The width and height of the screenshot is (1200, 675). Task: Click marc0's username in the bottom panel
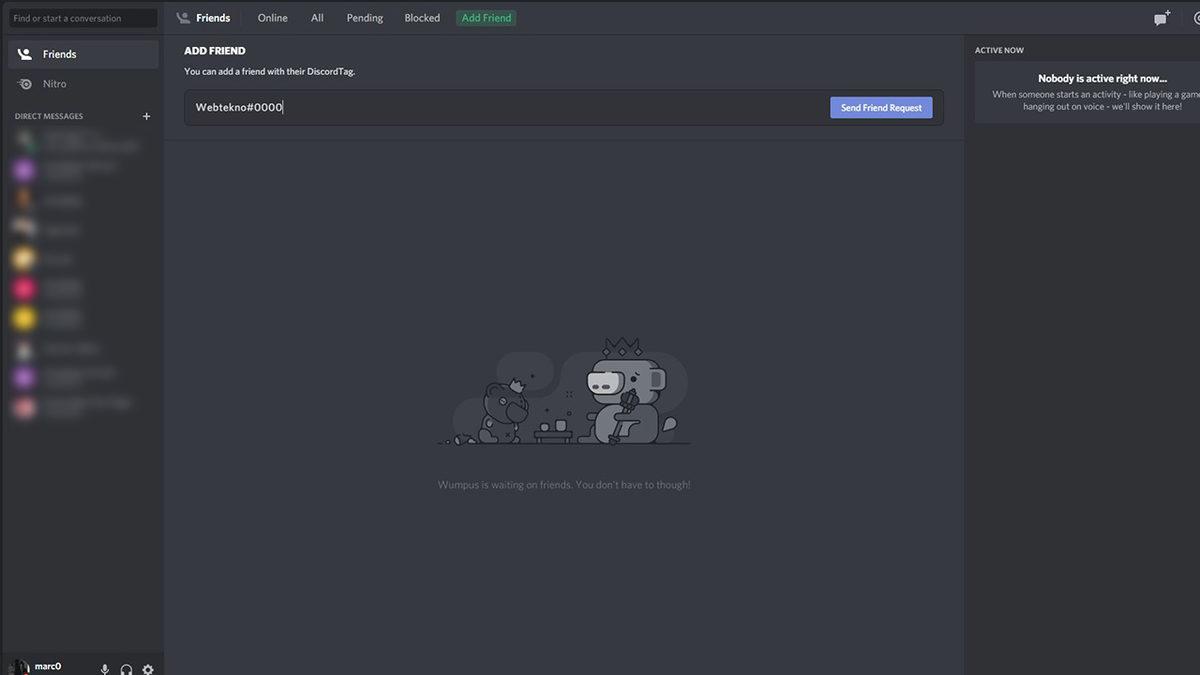(x=47, y=665)
